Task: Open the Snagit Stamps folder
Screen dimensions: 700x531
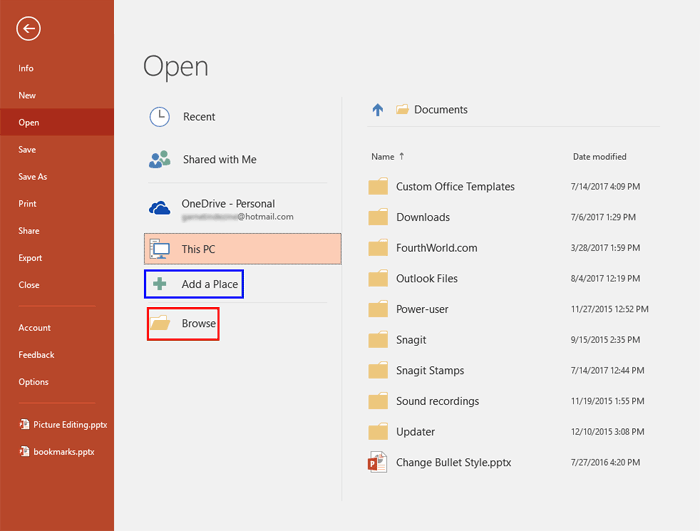Action: (430, 371)
